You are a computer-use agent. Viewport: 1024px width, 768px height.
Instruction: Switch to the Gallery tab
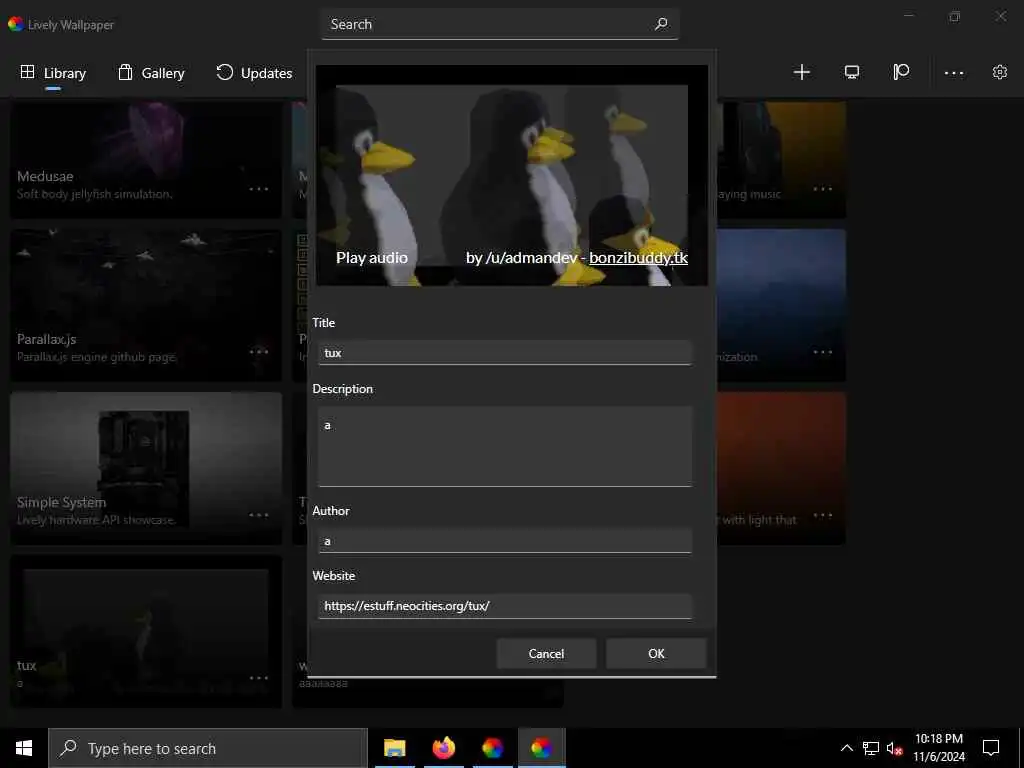pos(151,73)
